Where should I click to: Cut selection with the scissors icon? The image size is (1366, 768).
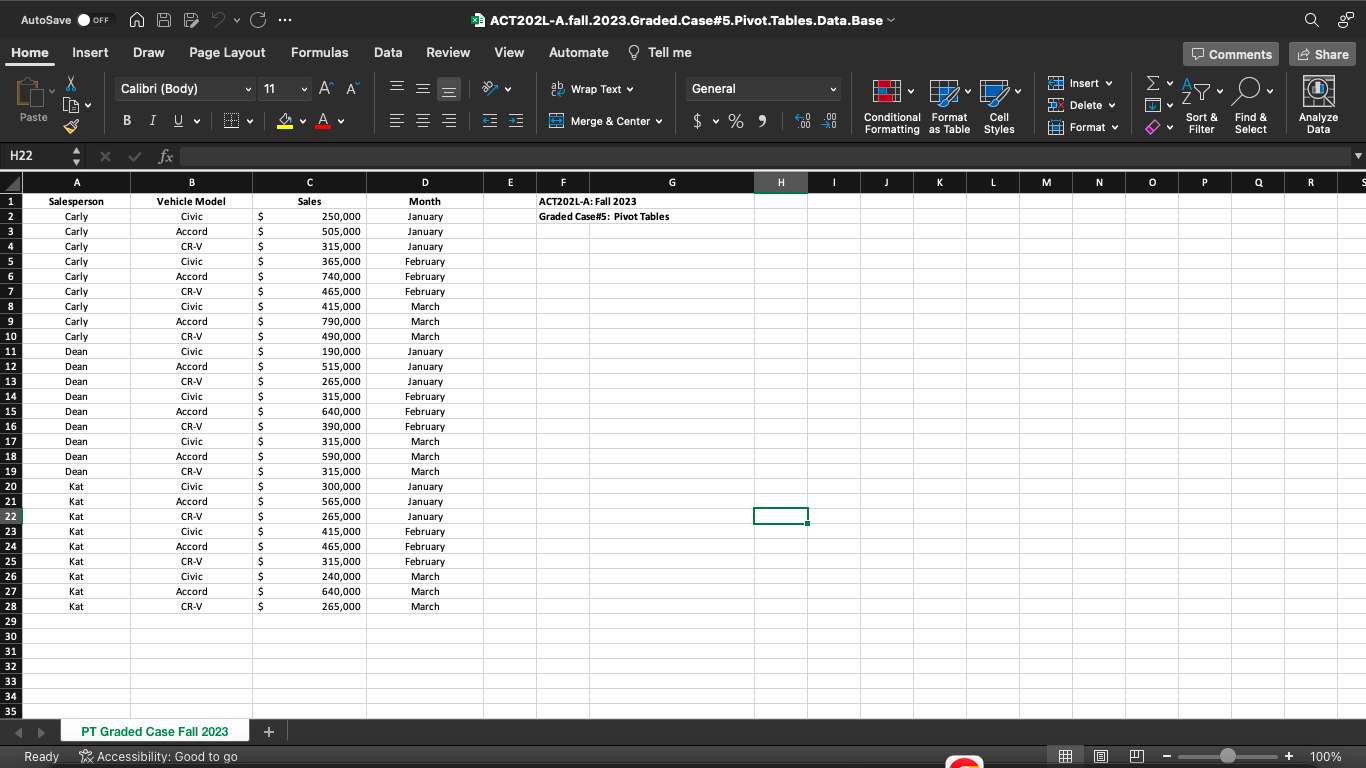coord(71,86)
